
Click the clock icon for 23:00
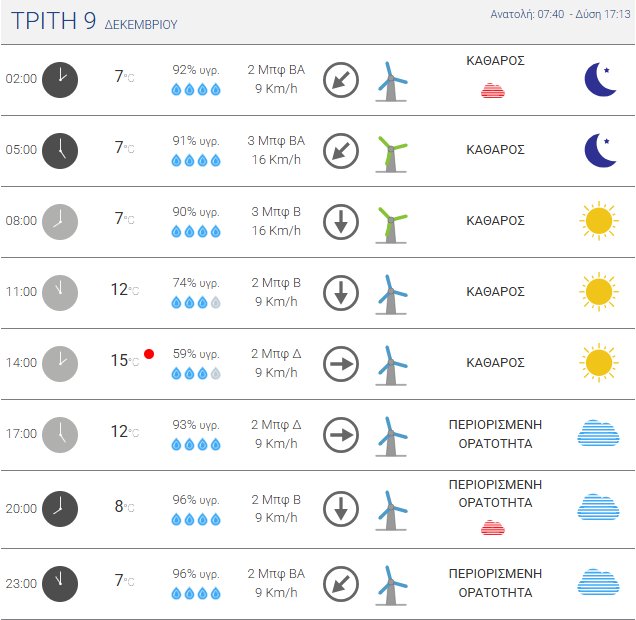60,583
